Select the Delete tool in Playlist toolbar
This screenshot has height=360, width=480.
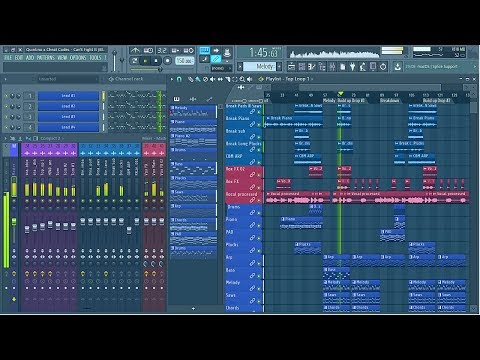(205, 79)
